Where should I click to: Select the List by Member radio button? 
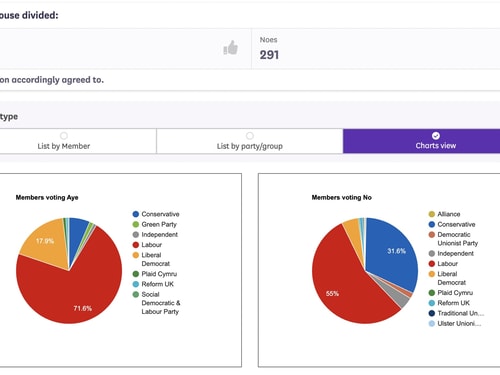pyautogui.click(x=64, y=136)
